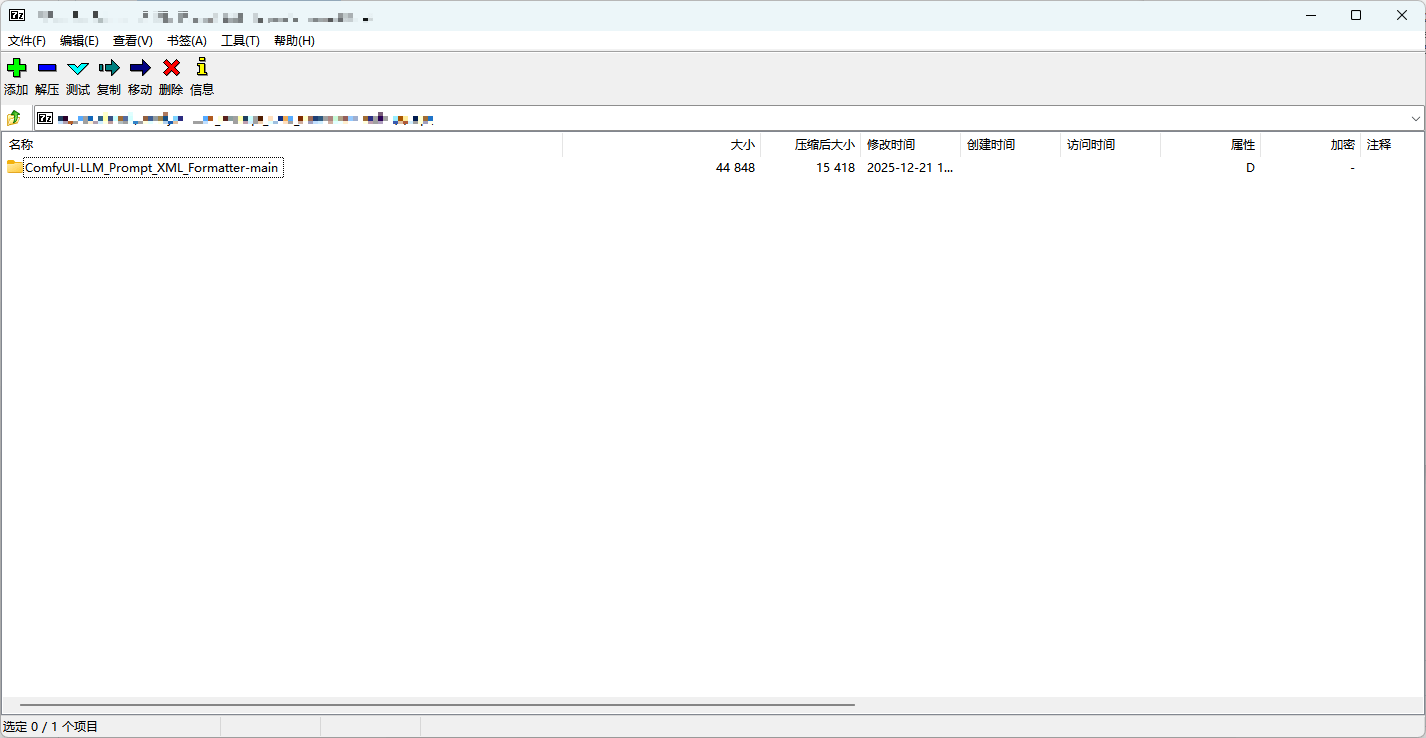Click the 7z title bar app icon
The width and height of the screenshot is (1426, 738).
coord(16,15)
